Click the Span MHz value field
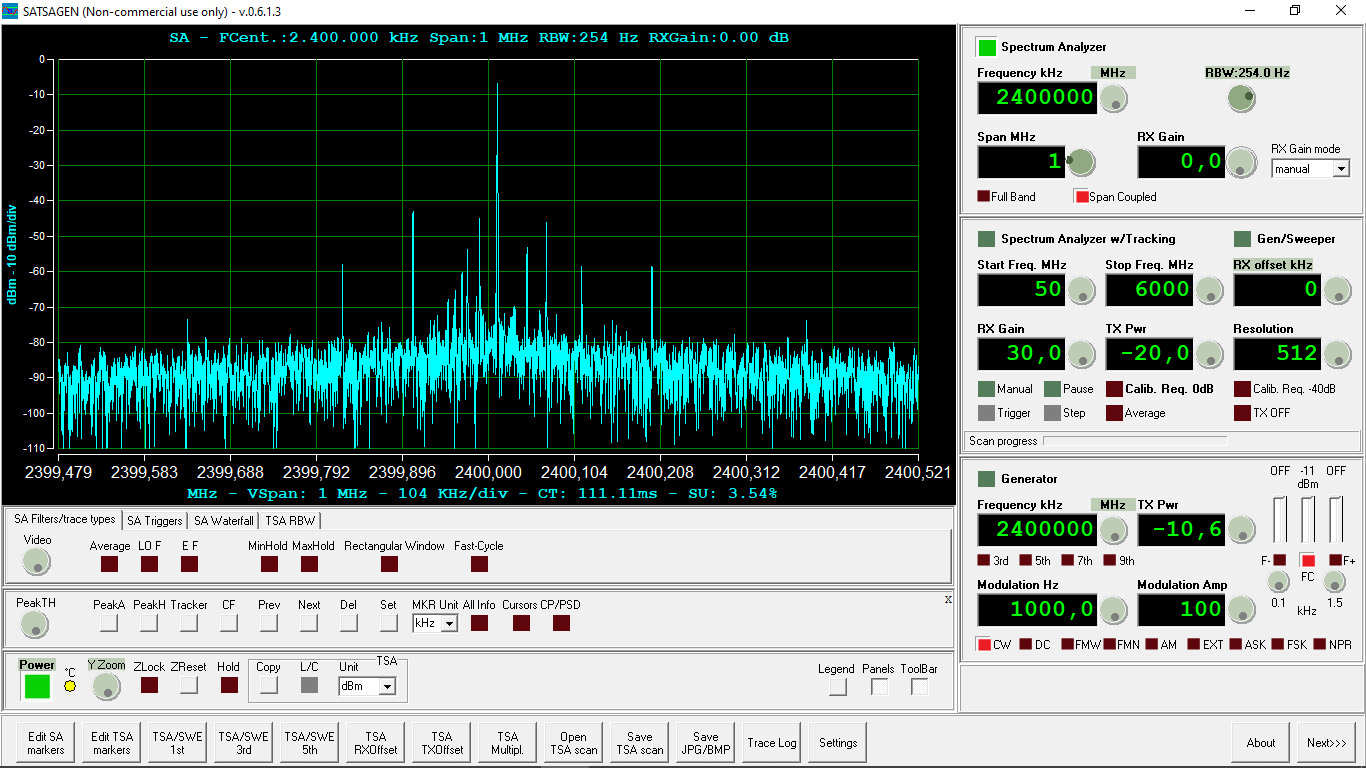The width and height of the screenshot is (1366, 768). (1021, 162)
